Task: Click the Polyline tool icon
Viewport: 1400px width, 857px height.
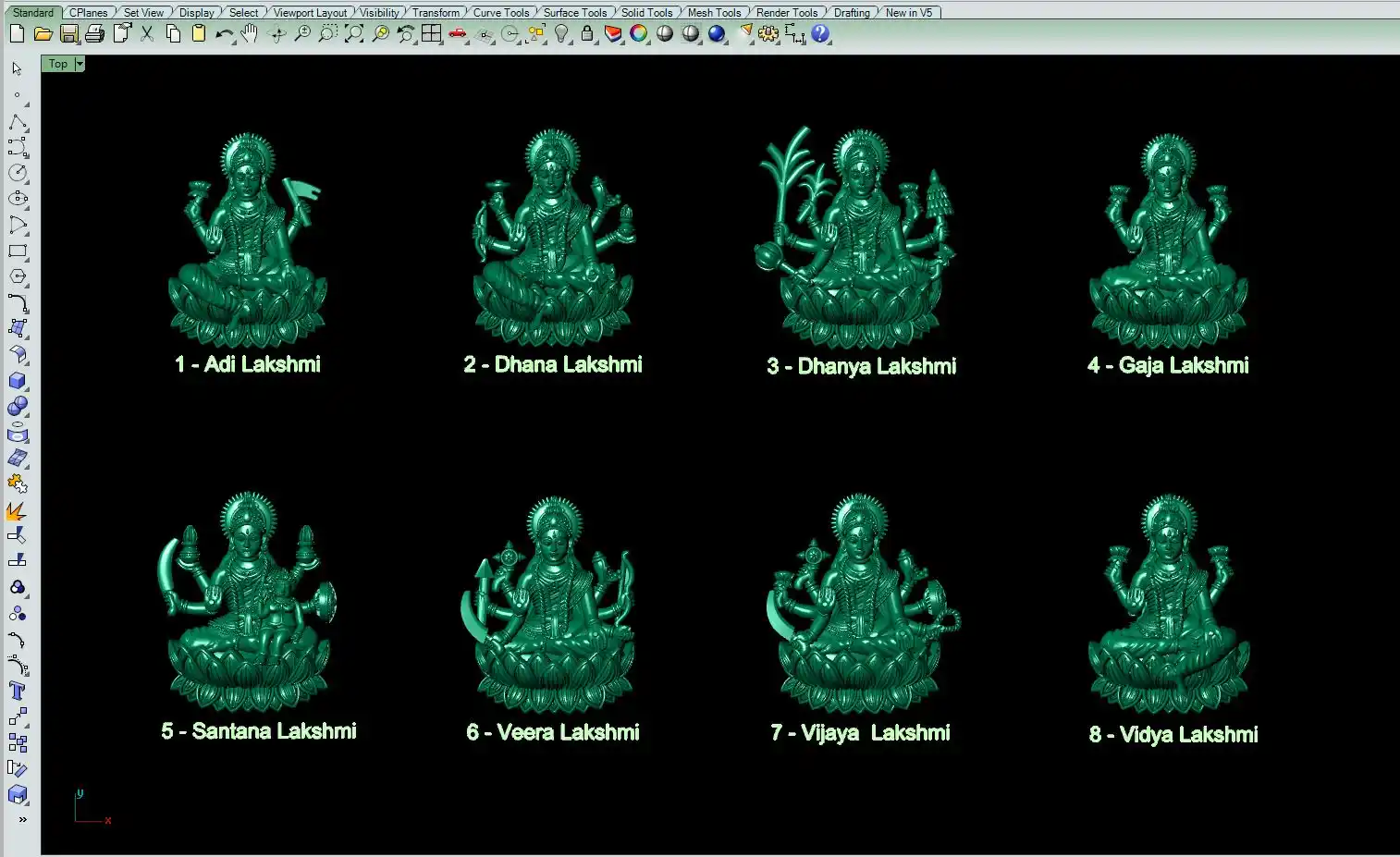Action: click(18, 123)
